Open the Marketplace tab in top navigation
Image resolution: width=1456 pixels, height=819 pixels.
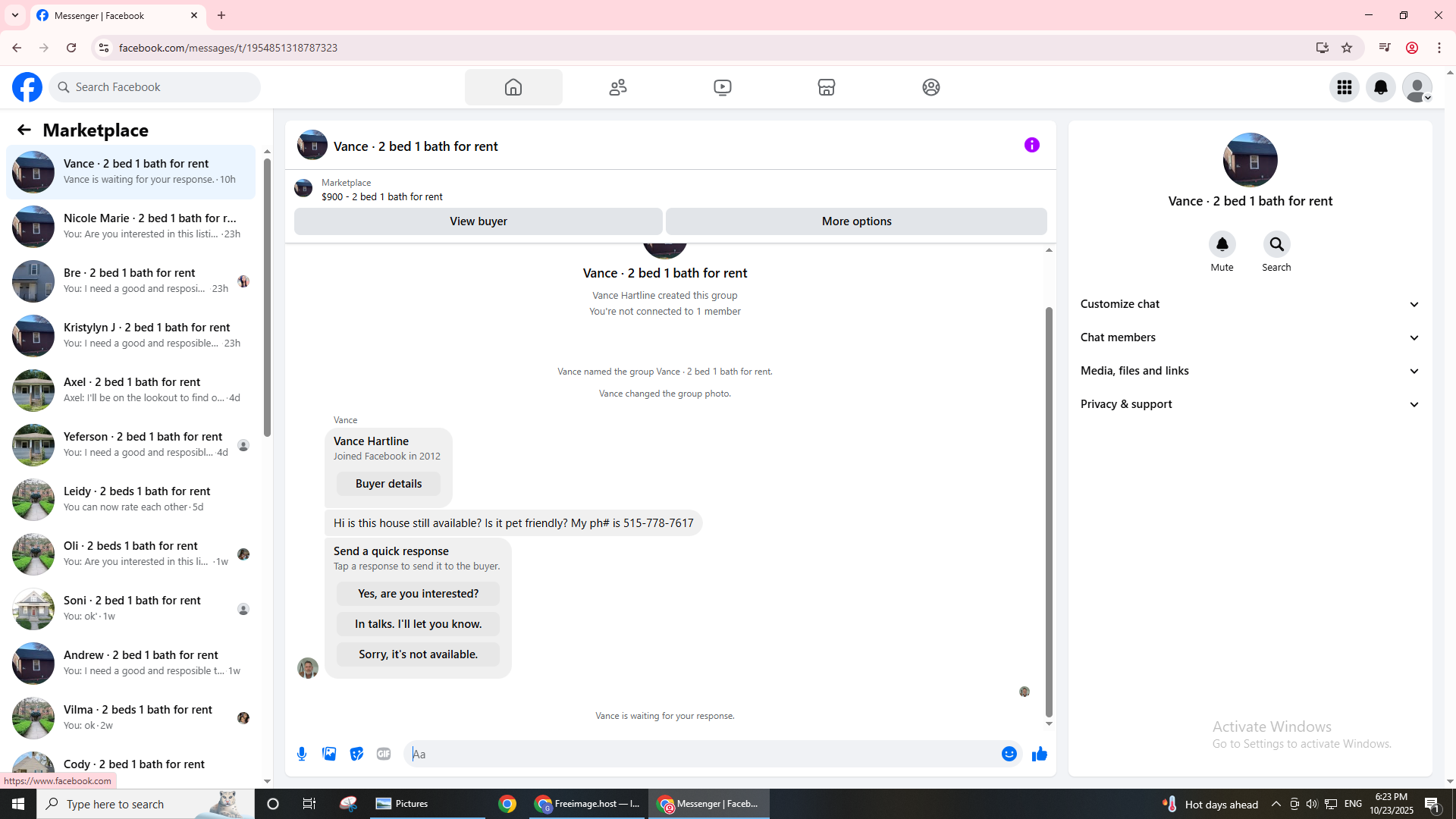[826, 87]
